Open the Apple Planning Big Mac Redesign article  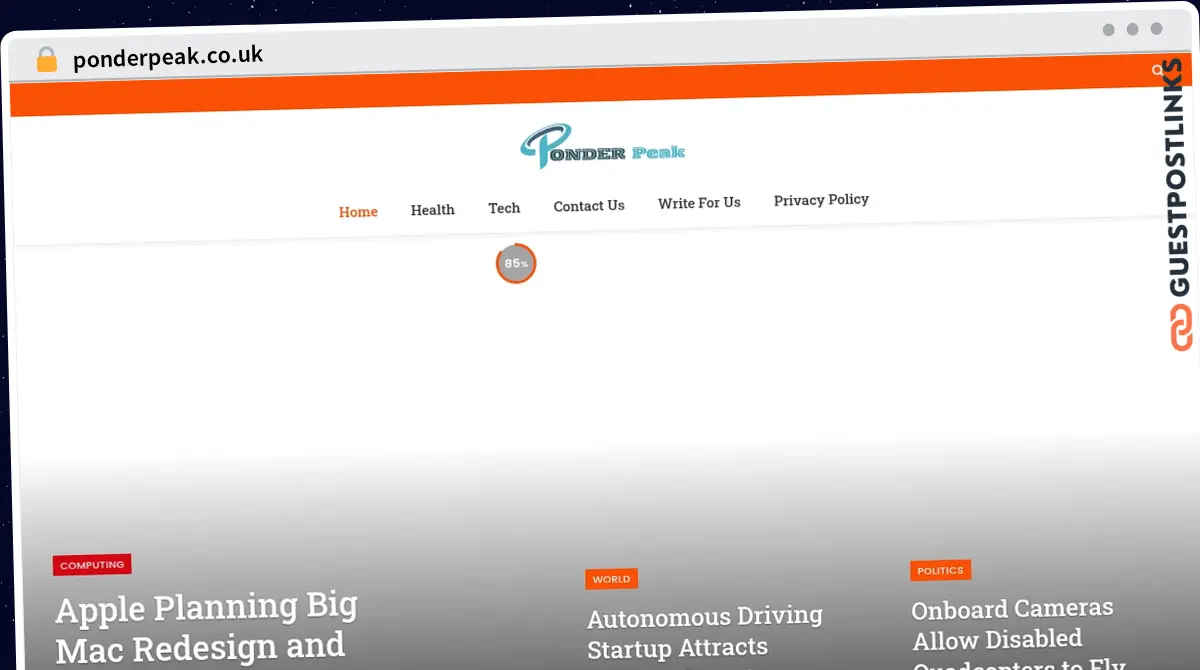coord(206,628)
